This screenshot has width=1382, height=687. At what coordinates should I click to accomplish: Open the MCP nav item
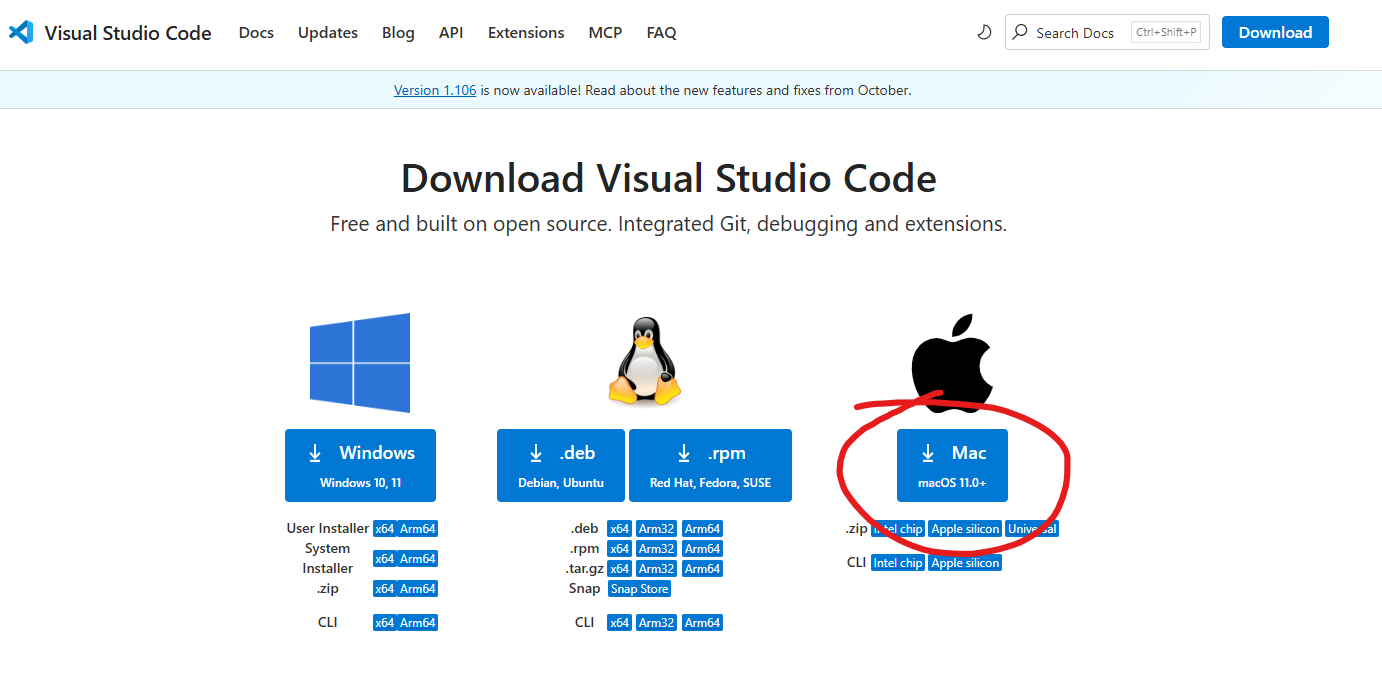click(x=605, y=32)
